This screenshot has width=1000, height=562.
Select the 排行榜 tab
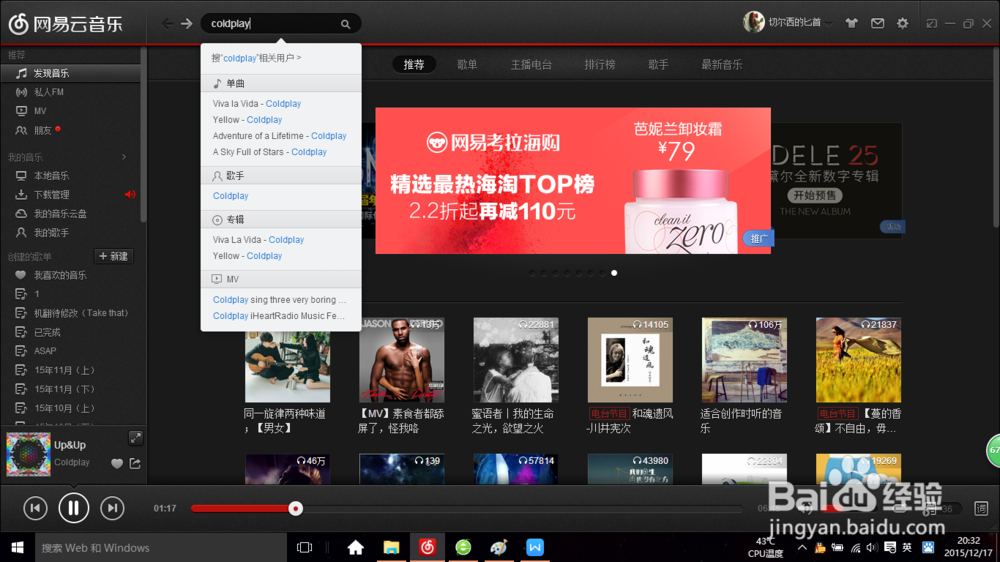coord(599,64)
